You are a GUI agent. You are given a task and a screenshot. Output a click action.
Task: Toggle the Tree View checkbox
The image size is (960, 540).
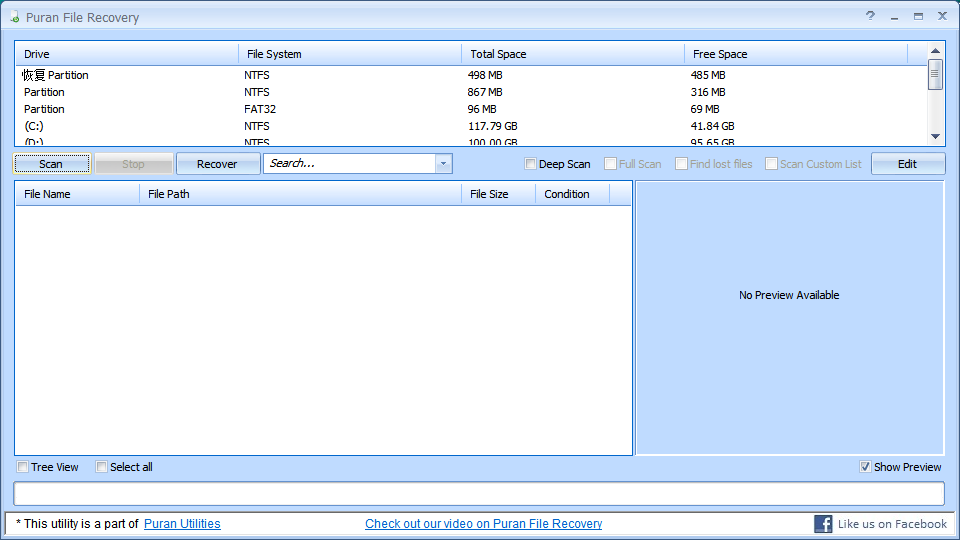pos(23,467)
